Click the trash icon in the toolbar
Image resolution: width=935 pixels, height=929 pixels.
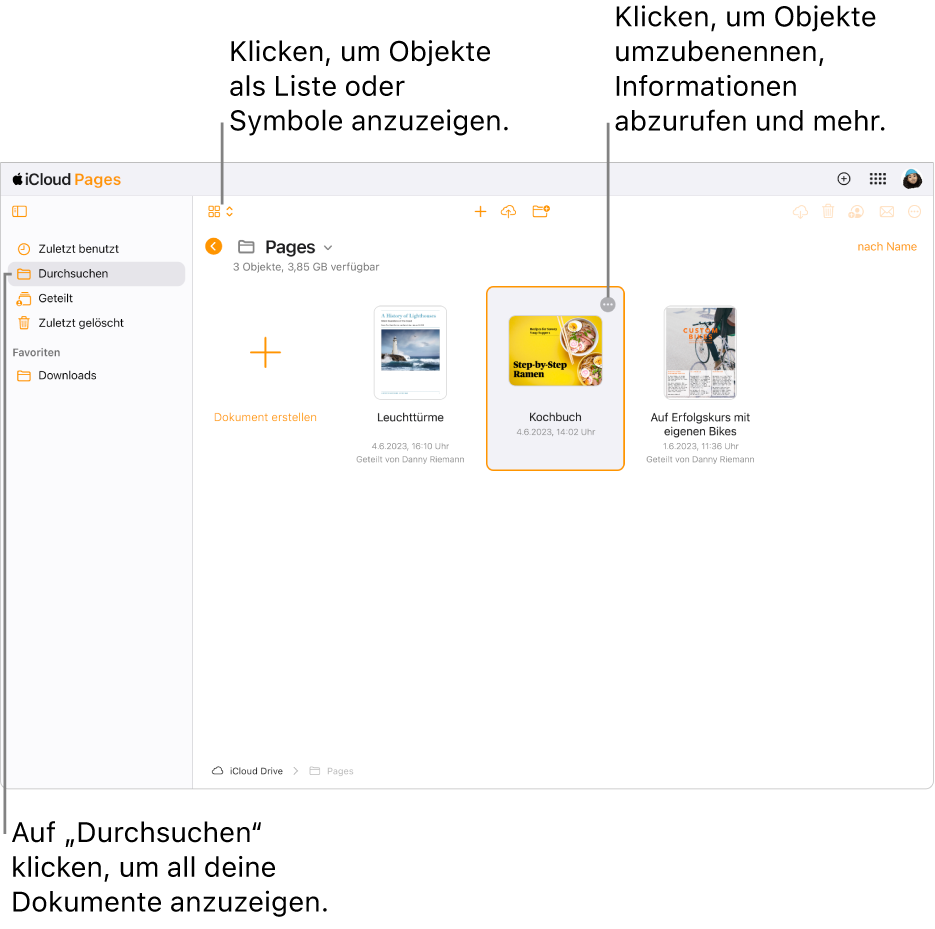[828, 211]
